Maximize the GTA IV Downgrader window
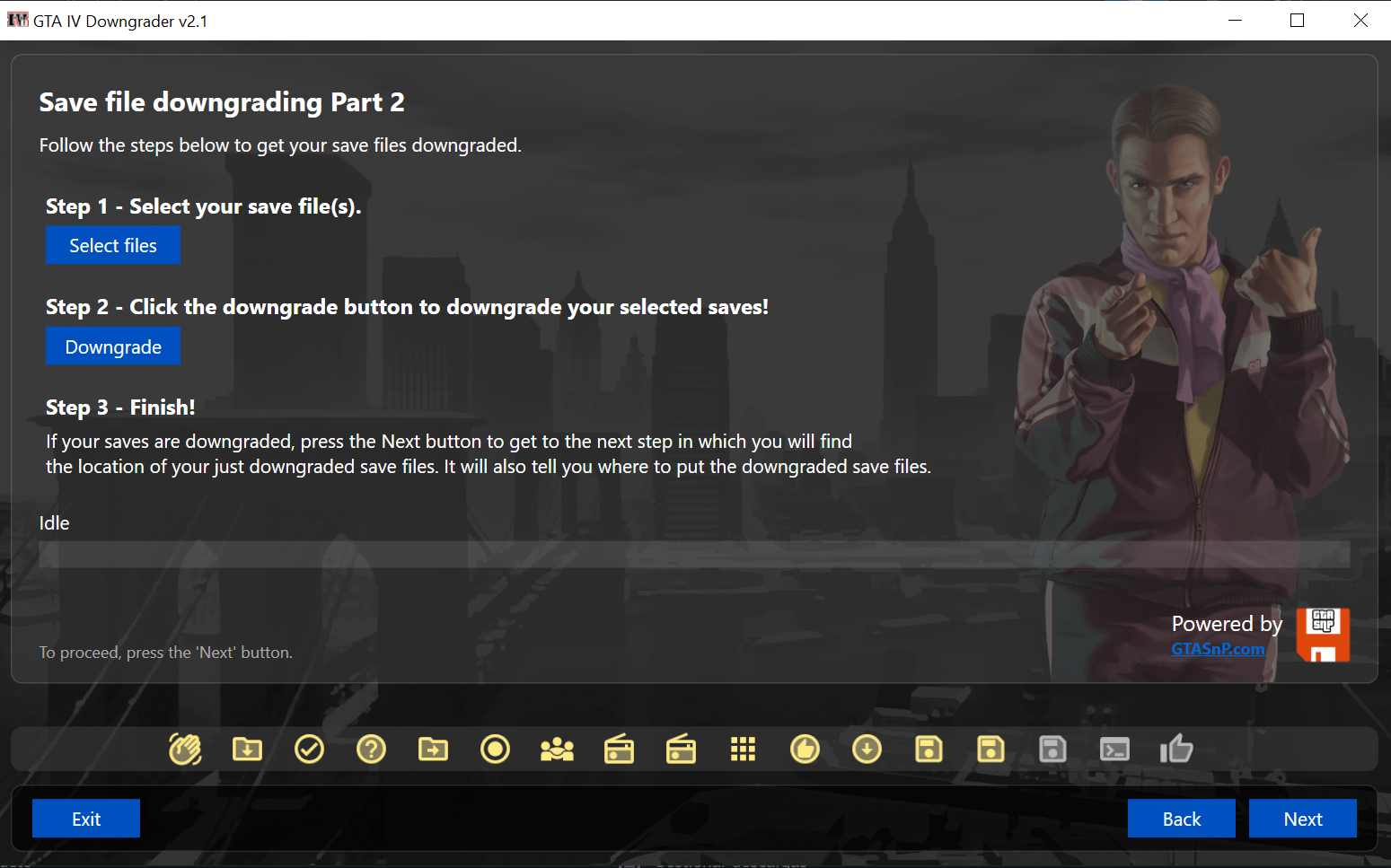This screenshot has width=1391, height=868. (x=1297, y=20)
